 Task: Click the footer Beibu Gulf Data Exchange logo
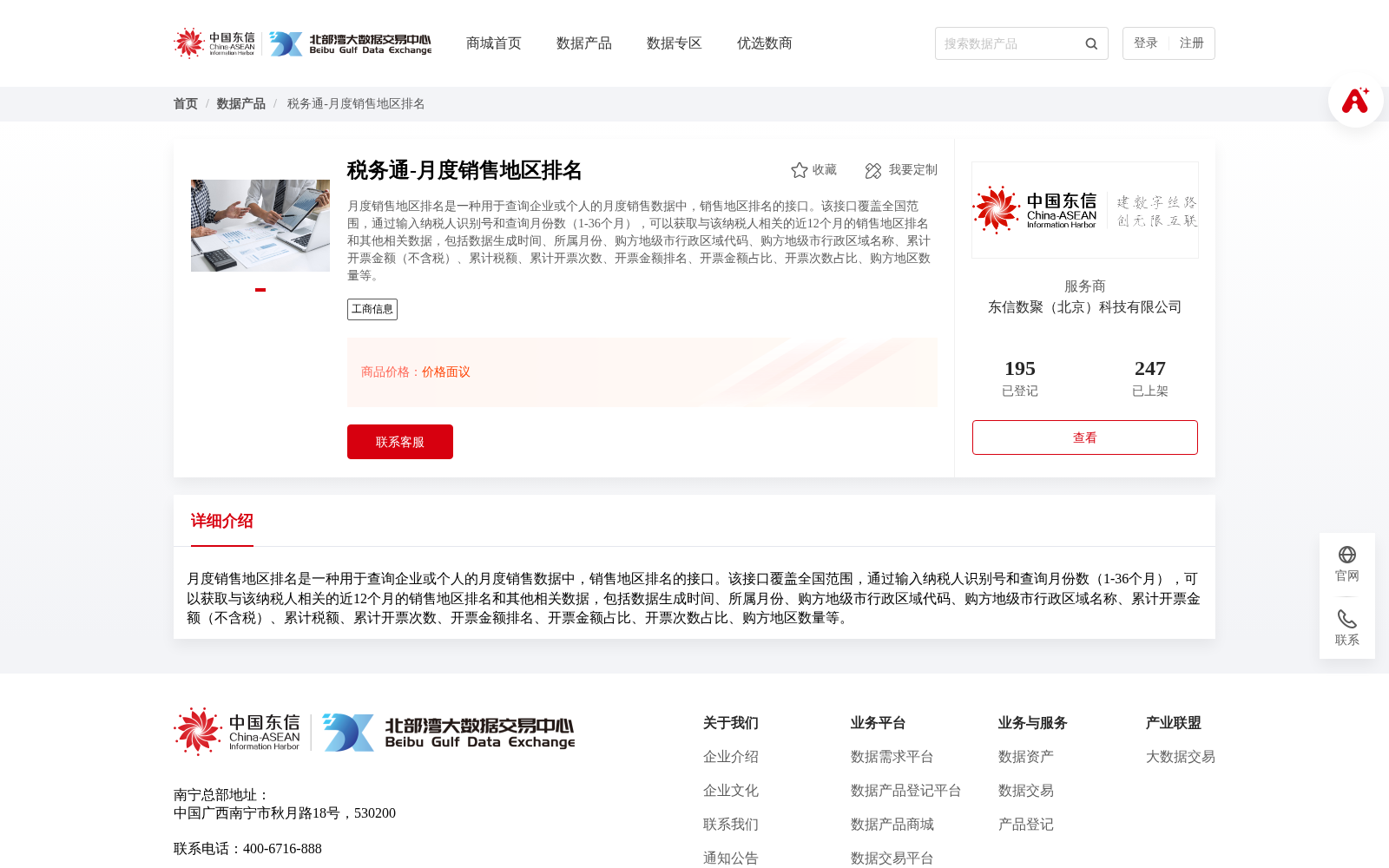click(x=448, y=733)
